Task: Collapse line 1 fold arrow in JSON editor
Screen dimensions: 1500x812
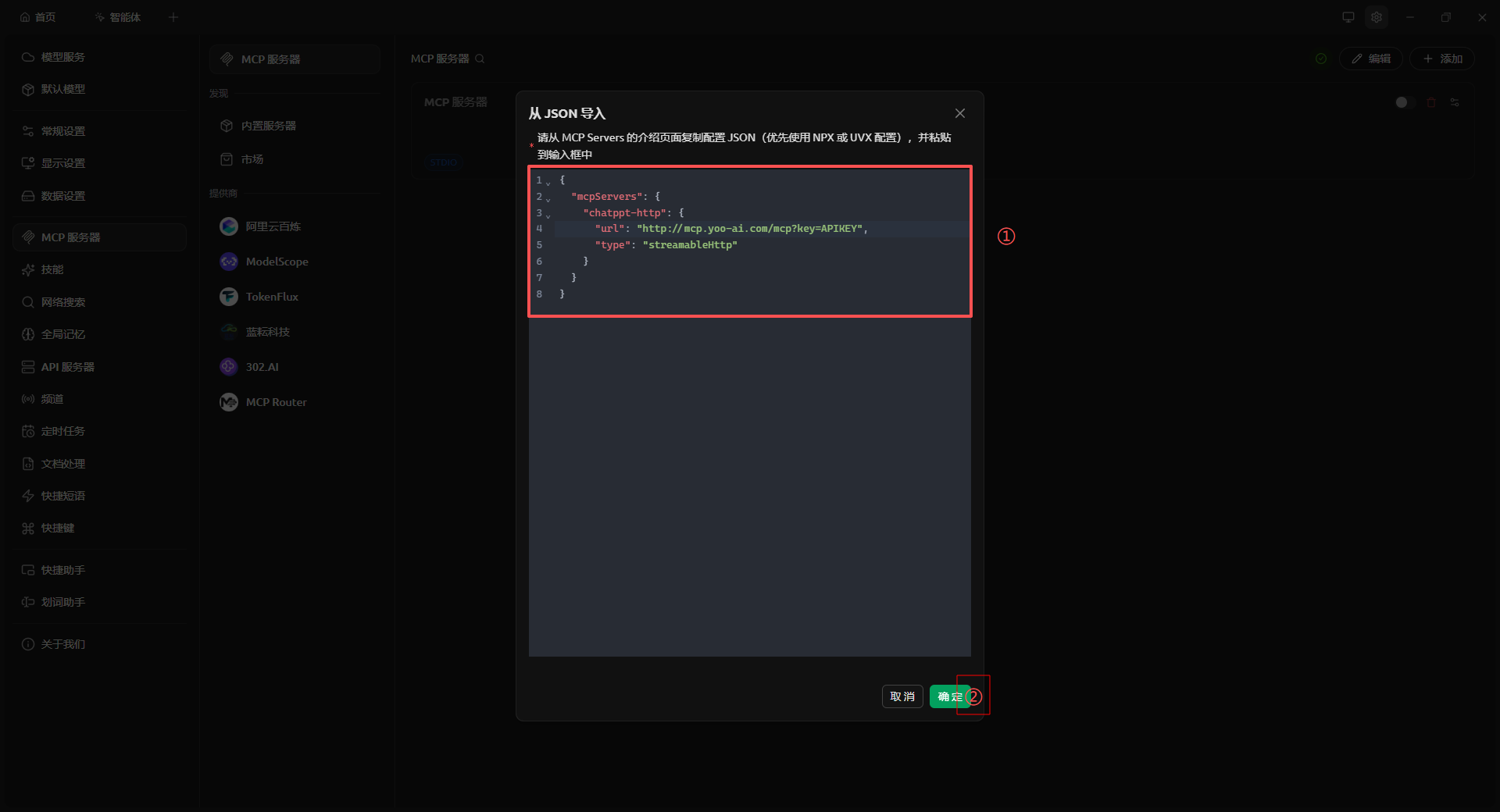Action: pos(548,182)
